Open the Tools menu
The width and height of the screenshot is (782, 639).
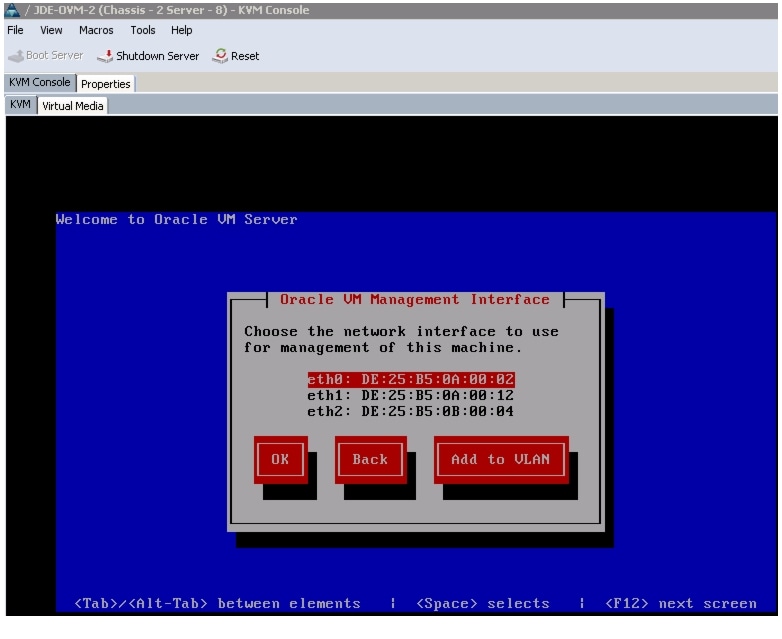[x=143, y=30]
